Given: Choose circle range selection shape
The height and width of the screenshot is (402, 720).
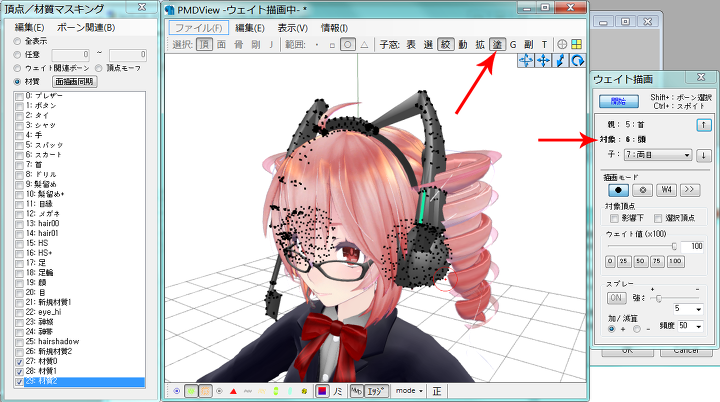Looking at the screenshot, I should point(348,45).
